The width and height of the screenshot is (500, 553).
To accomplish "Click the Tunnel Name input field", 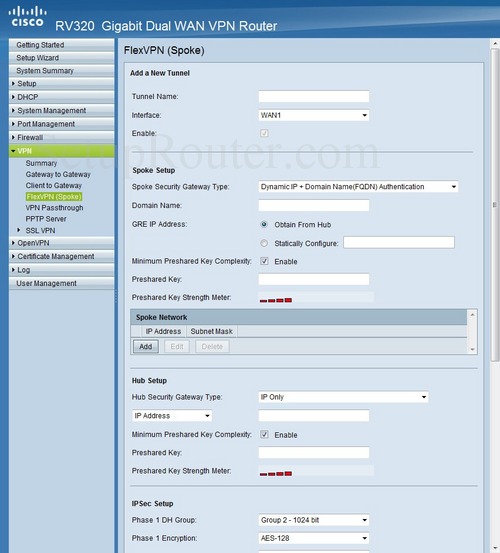I will (313, 96).
